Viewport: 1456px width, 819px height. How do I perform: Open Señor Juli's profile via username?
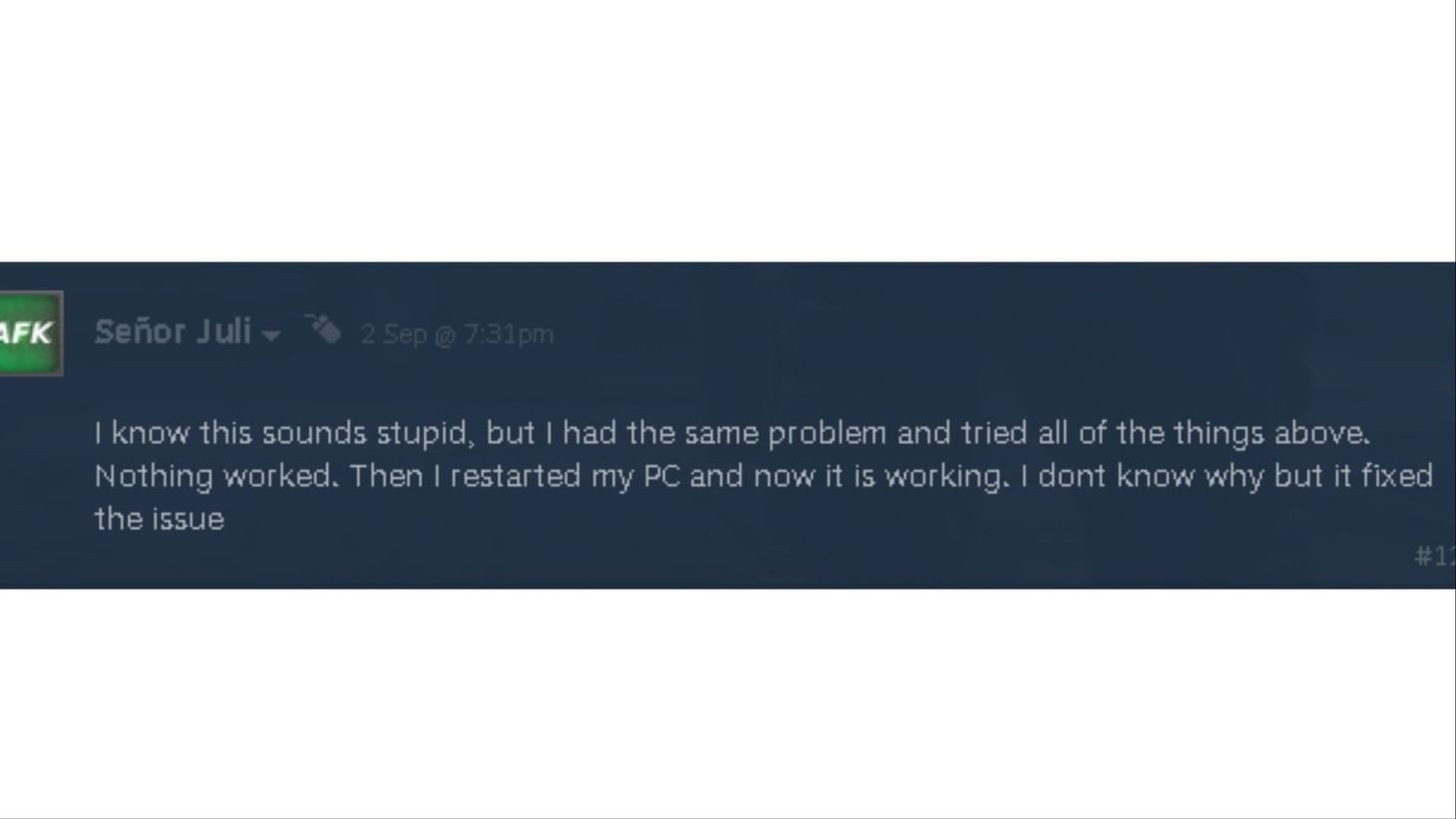click(x=172, y=332)
